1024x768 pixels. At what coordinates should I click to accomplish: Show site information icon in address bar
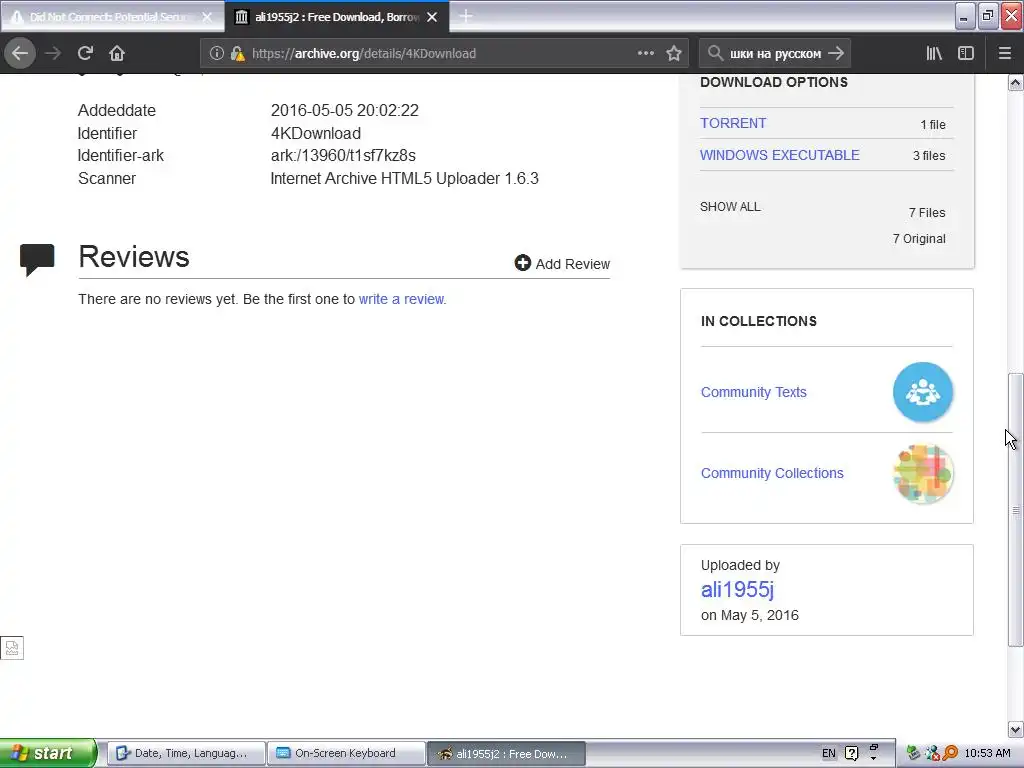pyautogui.click(x=217, y=54)
